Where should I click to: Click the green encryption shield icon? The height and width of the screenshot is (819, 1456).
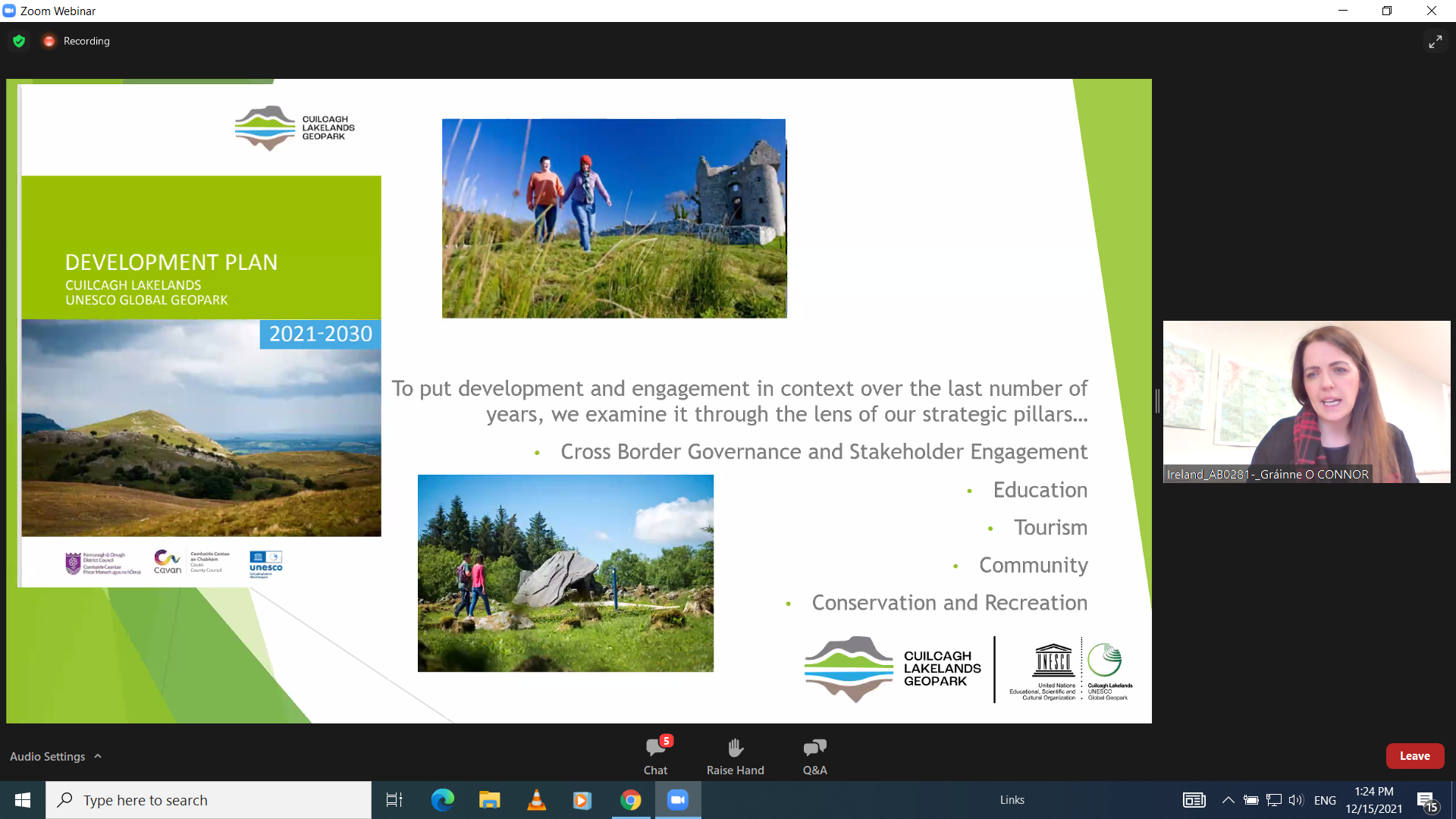(x=19, y=41)
